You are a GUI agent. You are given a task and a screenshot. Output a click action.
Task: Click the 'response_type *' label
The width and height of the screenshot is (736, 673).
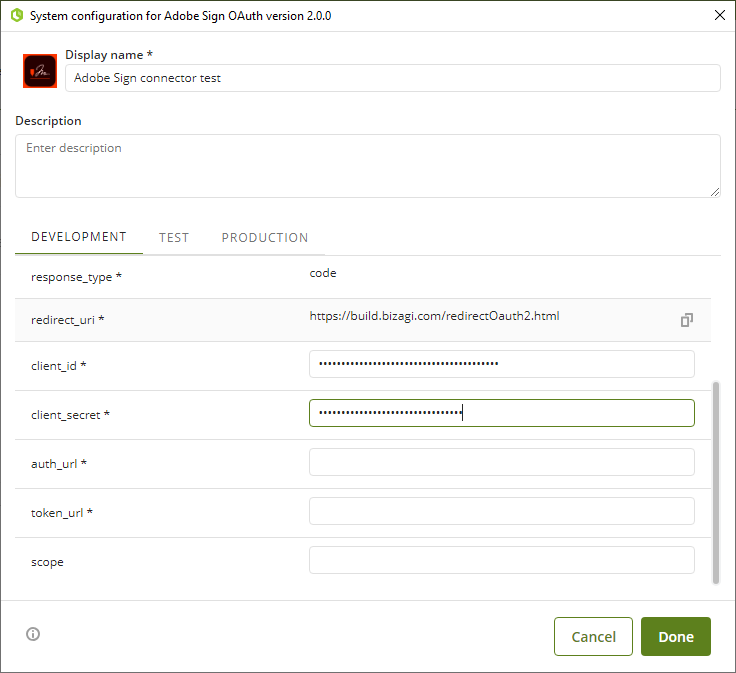[77, 277]
